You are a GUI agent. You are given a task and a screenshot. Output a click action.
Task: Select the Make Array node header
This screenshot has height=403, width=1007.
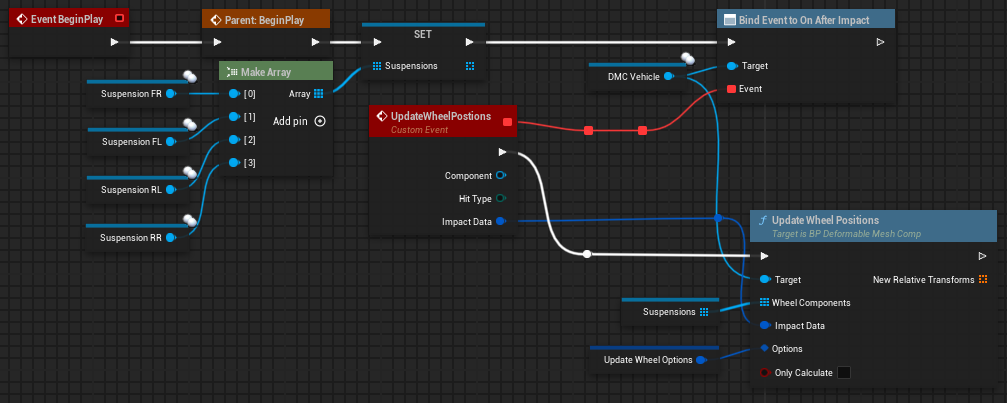(274, 72)
